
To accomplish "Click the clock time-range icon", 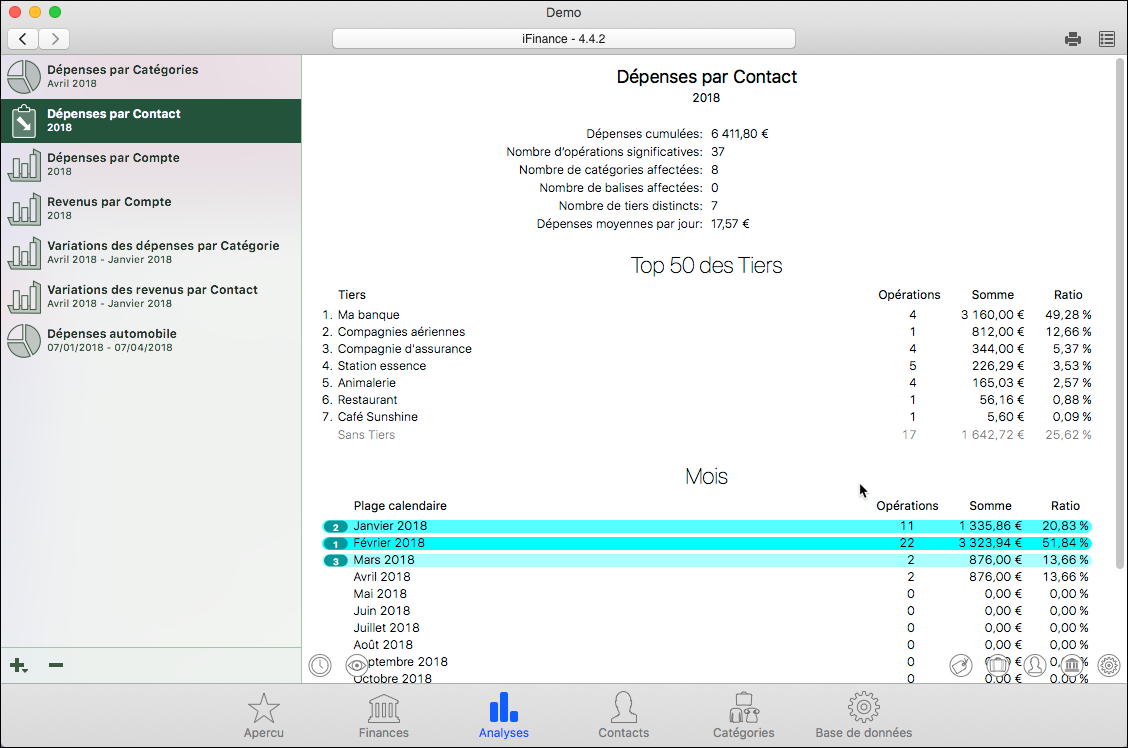I will click(320, 665).
